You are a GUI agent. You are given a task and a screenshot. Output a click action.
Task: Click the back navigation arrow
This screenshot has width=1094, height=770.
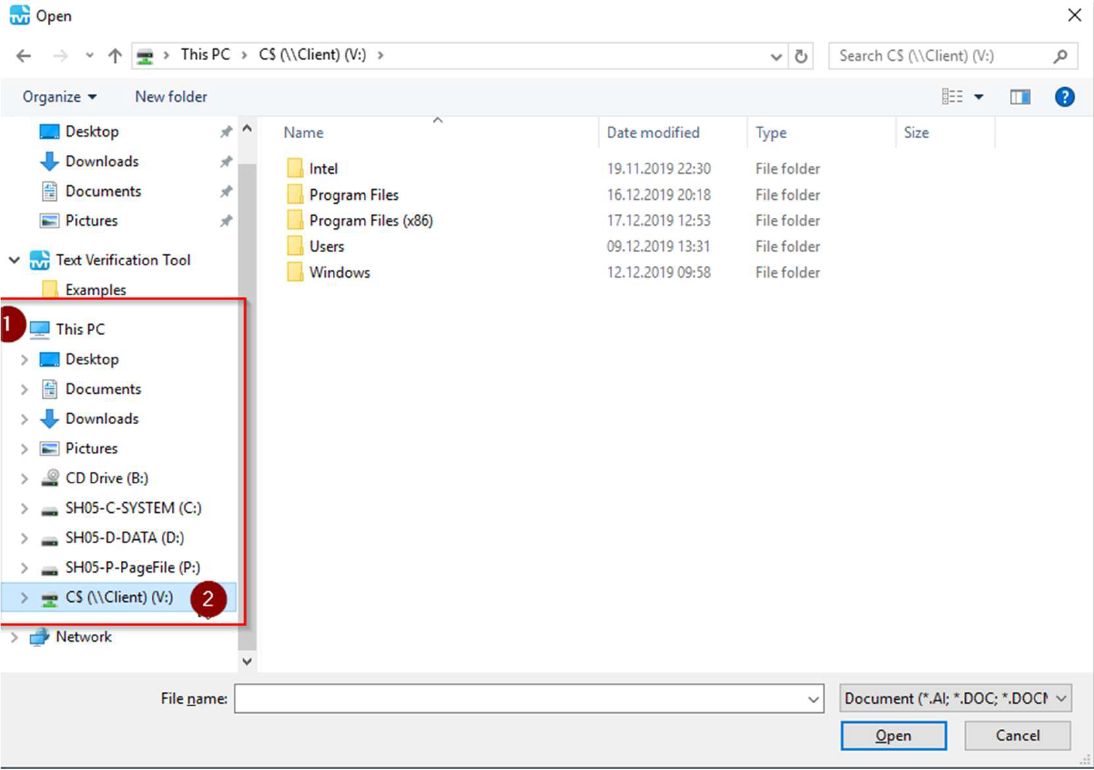[x=24, y=55]
